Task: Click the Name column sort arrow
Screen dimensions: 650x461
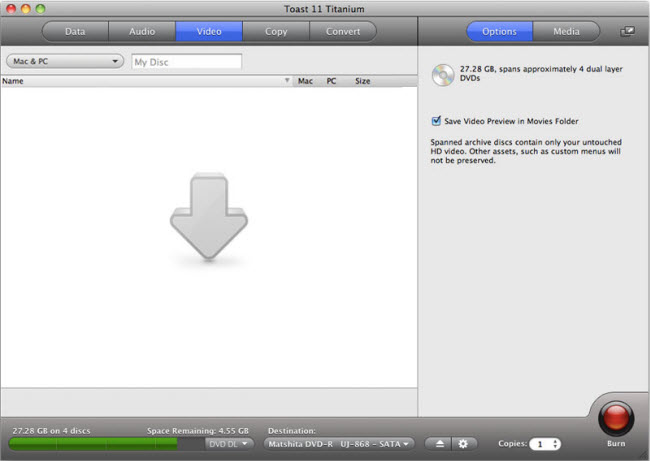Action: point(287,80)
